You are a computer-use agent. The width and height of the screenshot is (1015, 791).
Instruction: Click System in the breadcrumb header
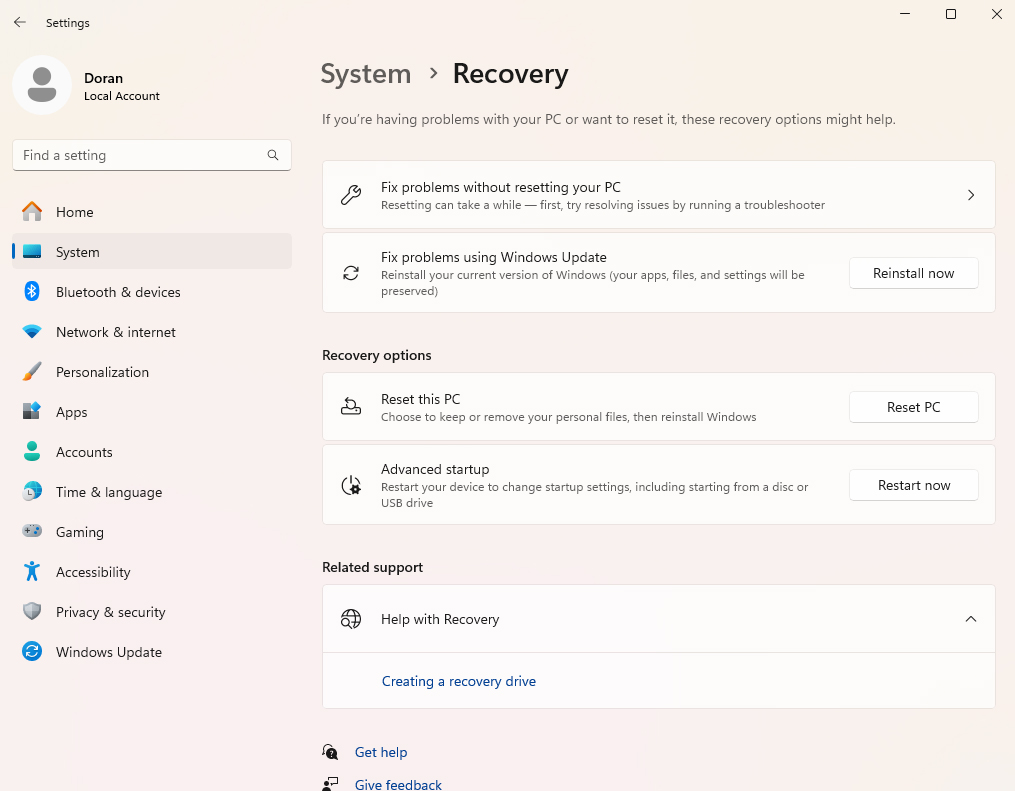(366, 74)
